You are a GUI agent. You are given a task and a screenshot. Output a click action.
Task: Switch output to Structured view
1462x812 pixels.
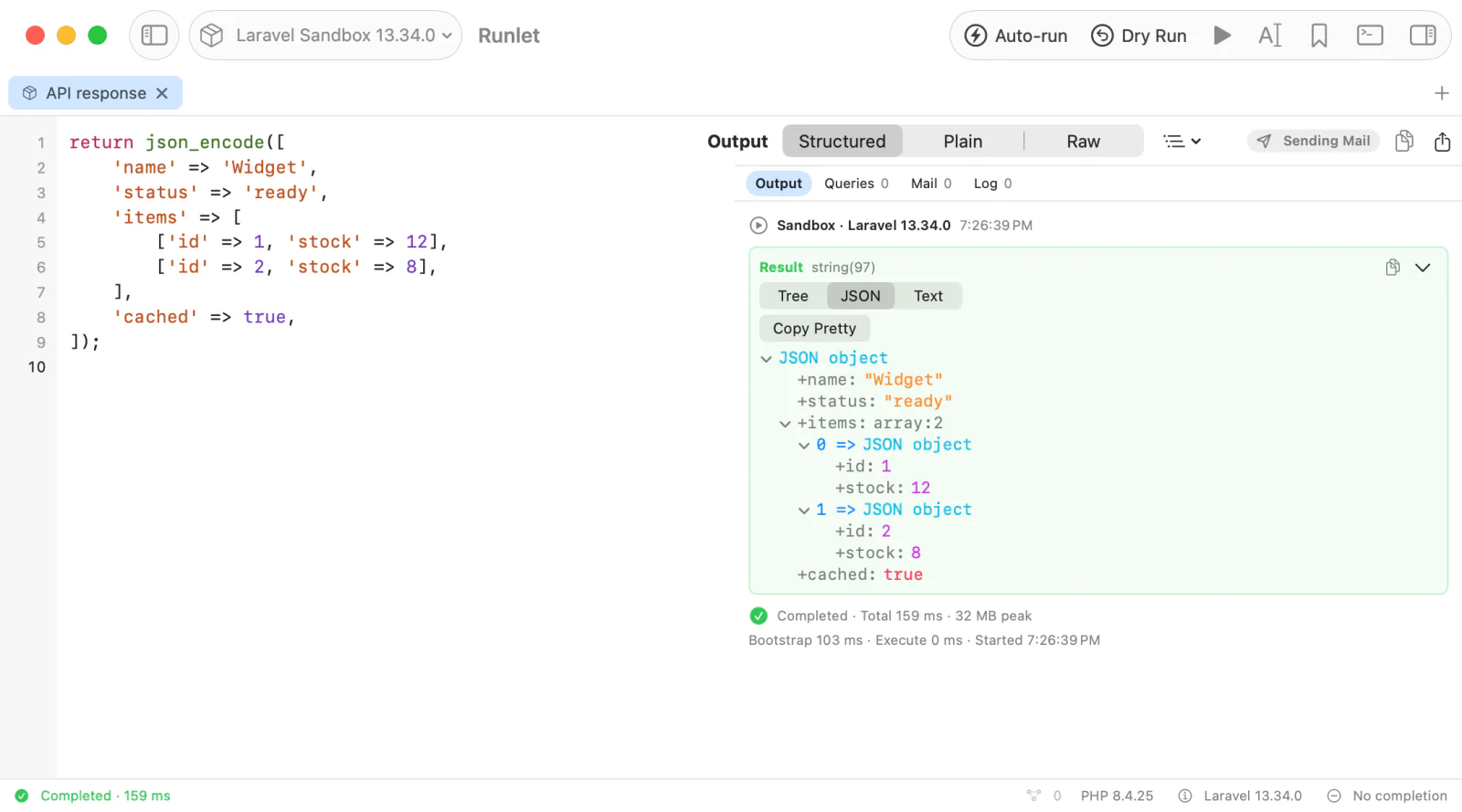click(842, 142)
